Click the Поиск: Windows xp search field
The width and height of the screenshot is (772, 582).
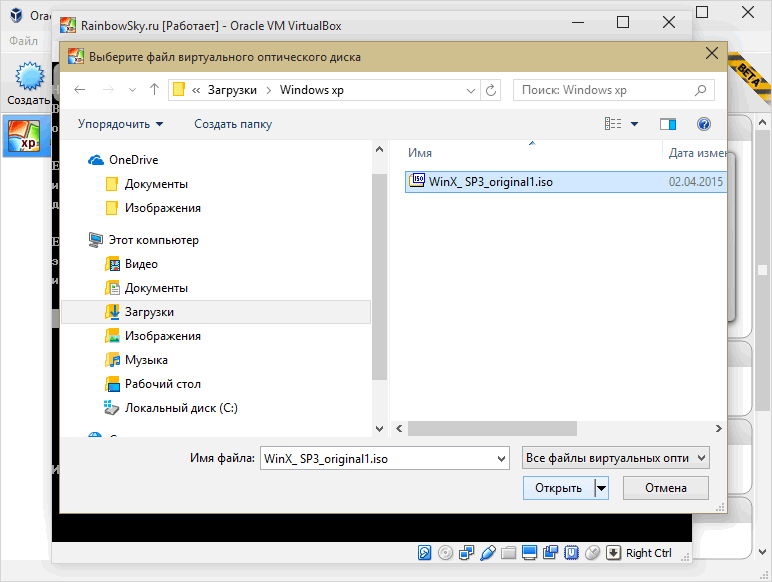click(613, 90)
